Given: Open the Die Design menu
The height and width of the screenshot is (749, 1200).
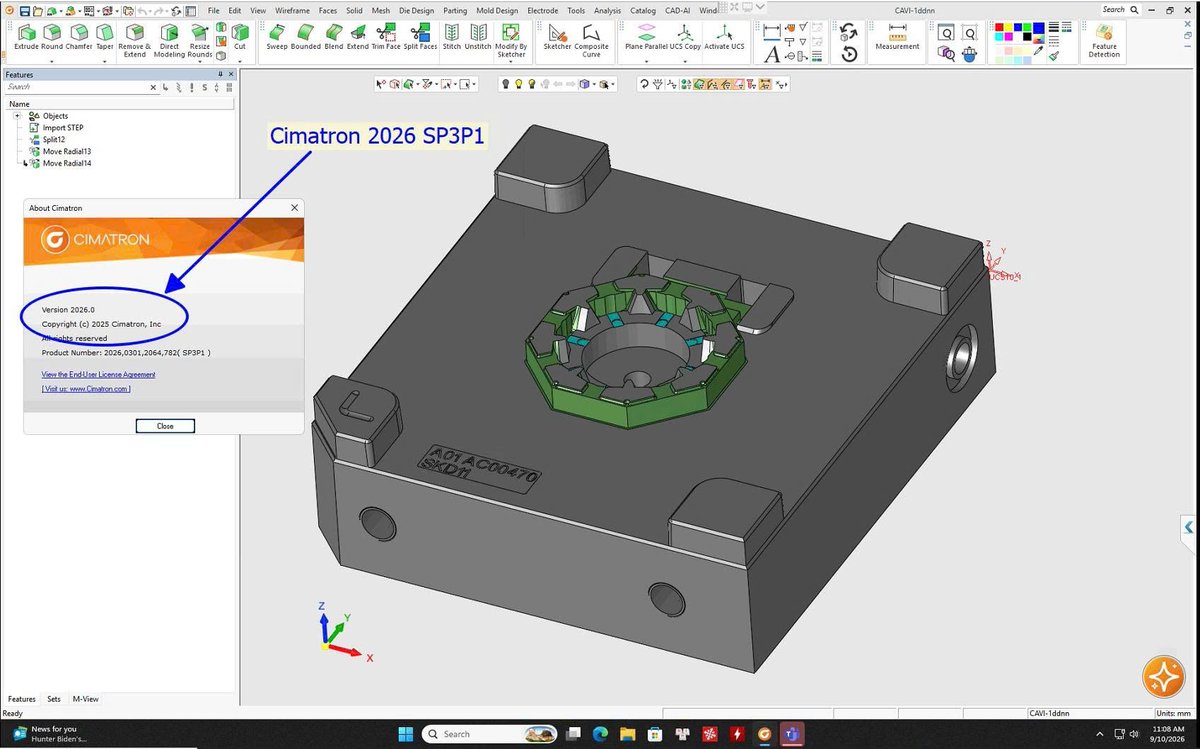Looking at the screenshot, I should coord(416,10).
